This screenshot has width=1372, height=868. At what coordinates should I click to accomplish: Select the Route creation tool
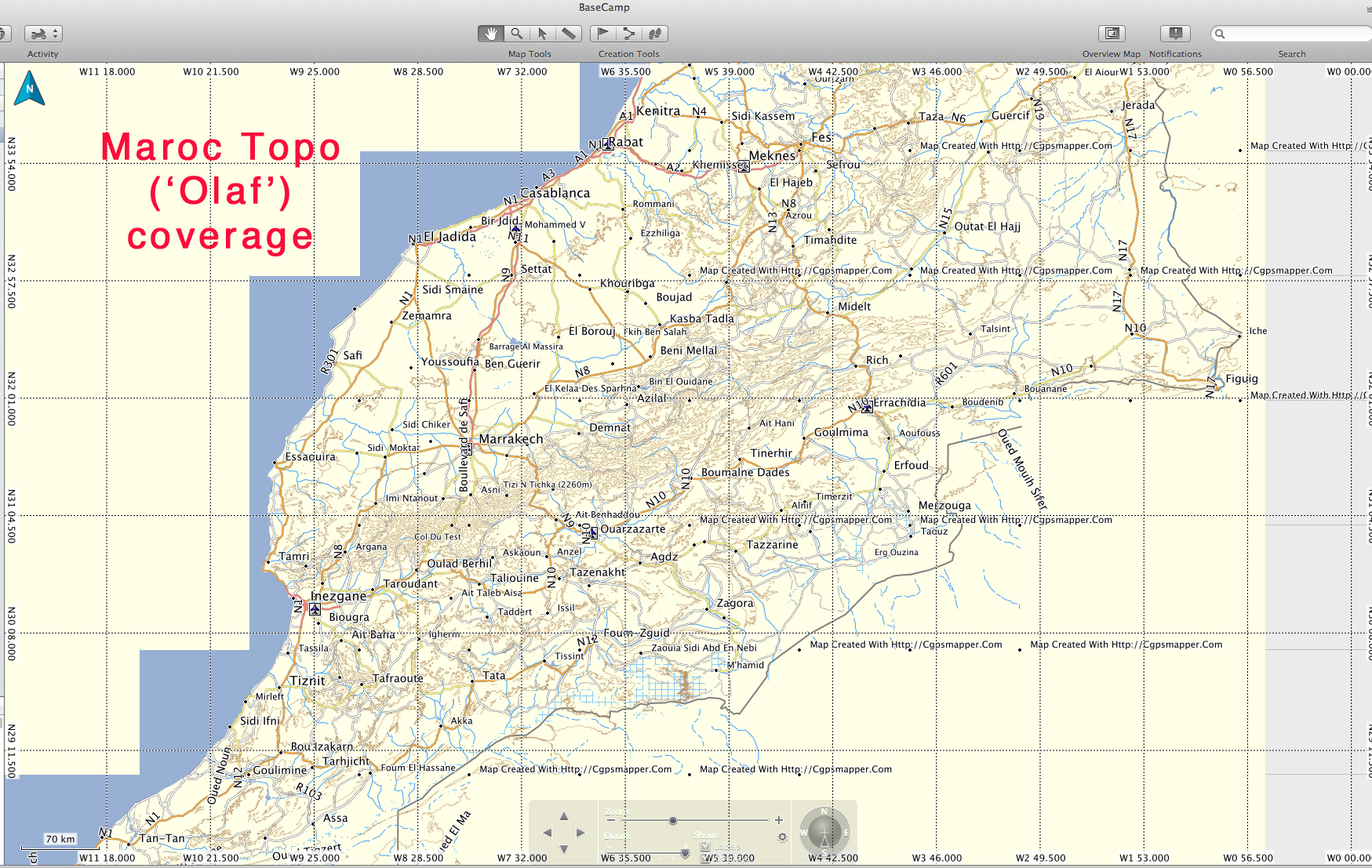tap(628, 34)
